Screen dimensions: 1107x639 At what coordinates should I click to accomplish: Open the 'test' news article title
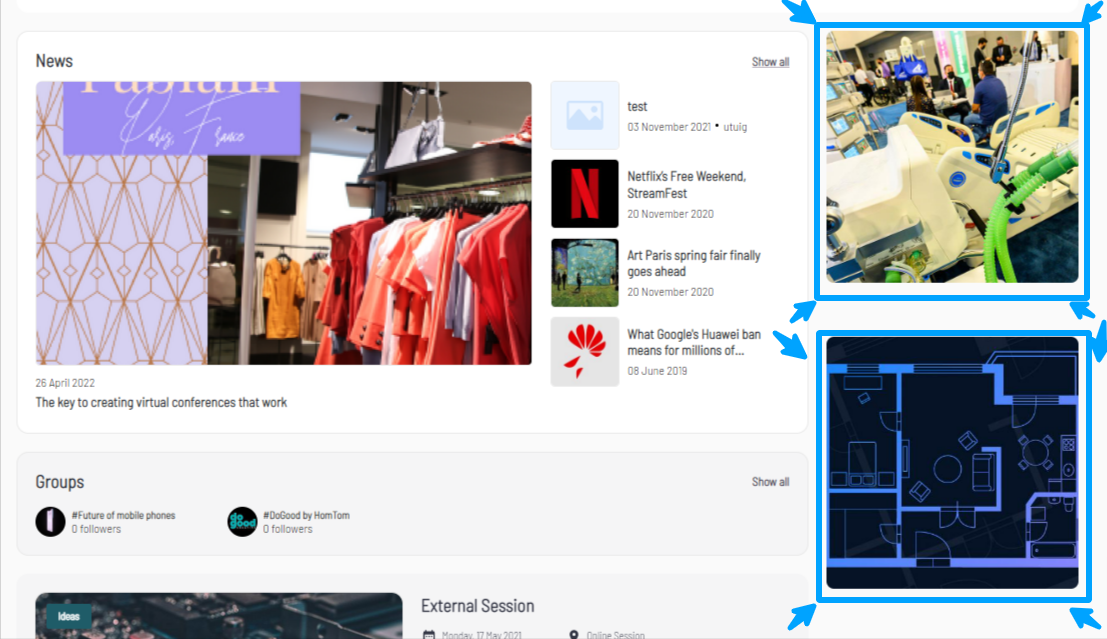click(637, 107)
